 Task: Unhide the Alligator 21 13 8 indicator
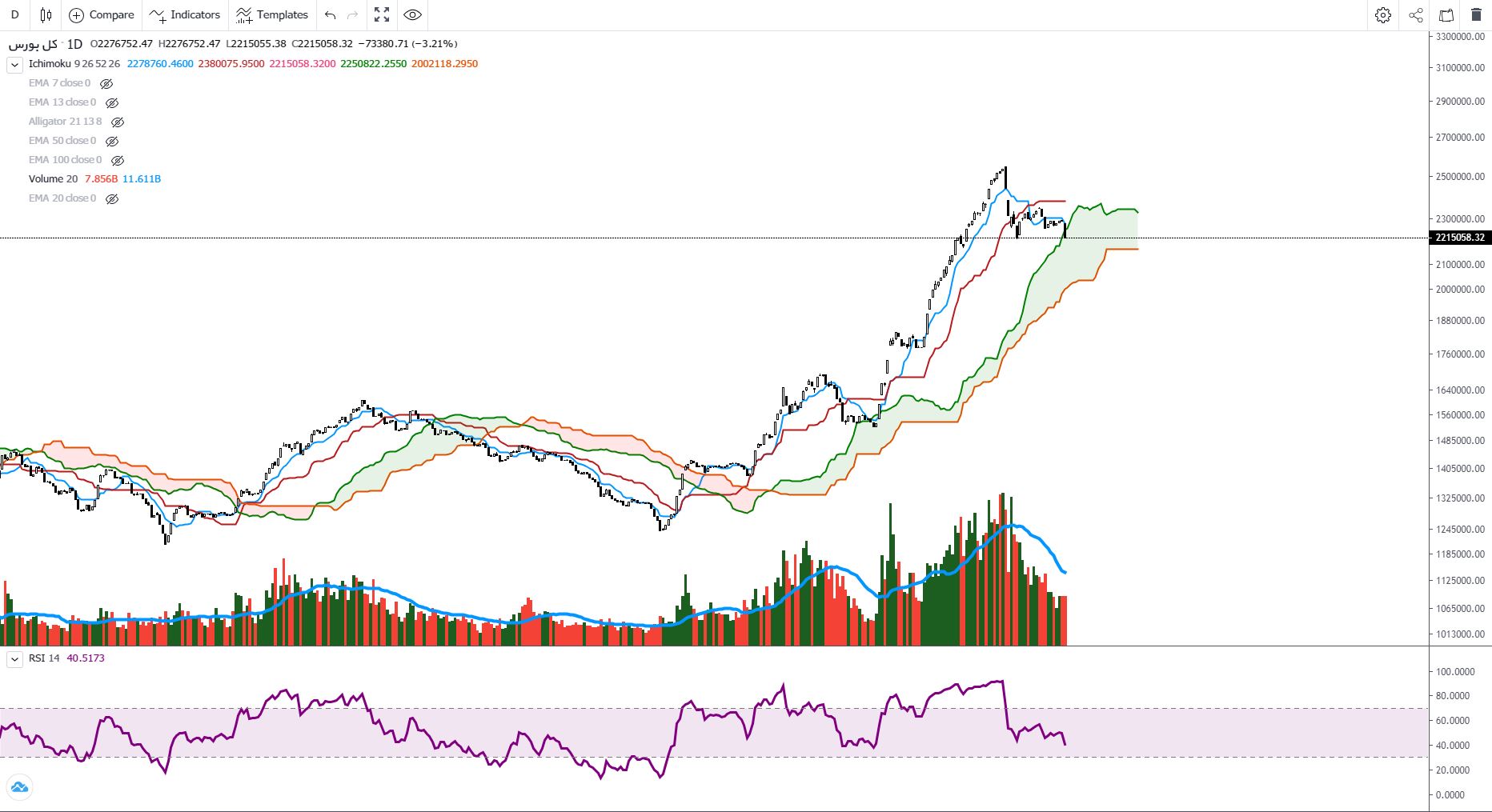tap(117, 122)
